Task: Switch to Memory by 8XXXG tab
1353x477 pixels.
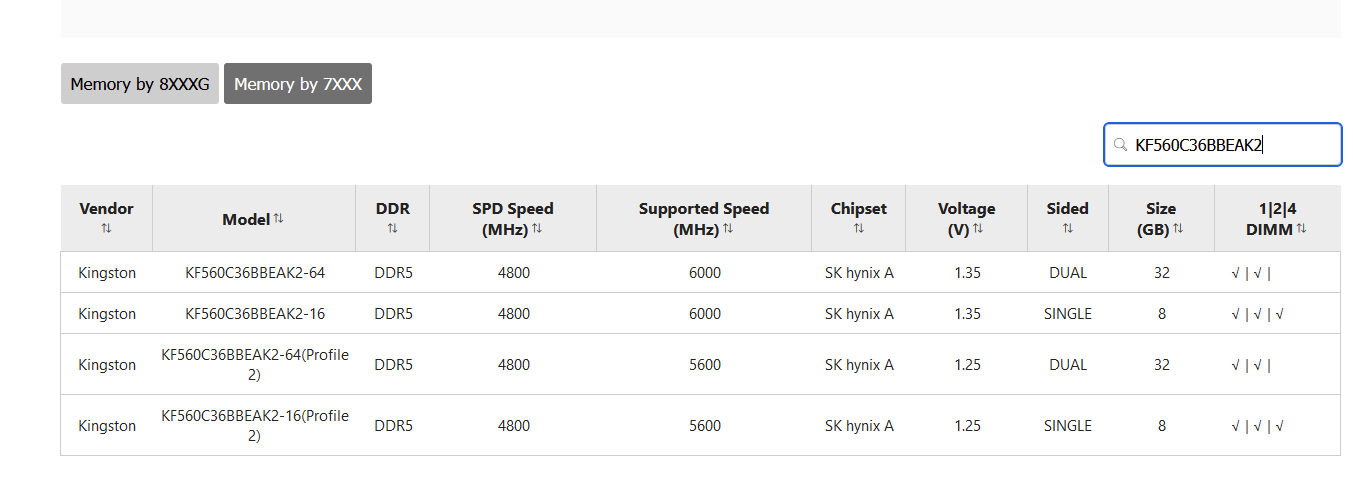Action: pyautogui.click(x=139, y=84)
